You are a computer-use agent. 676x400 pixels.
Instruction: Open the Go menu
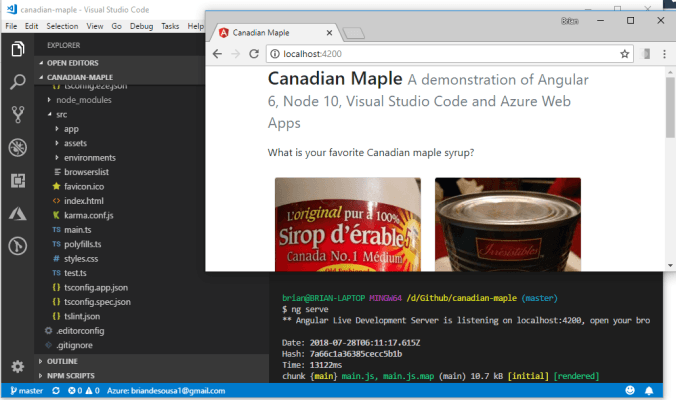click(x=116, y=26)
